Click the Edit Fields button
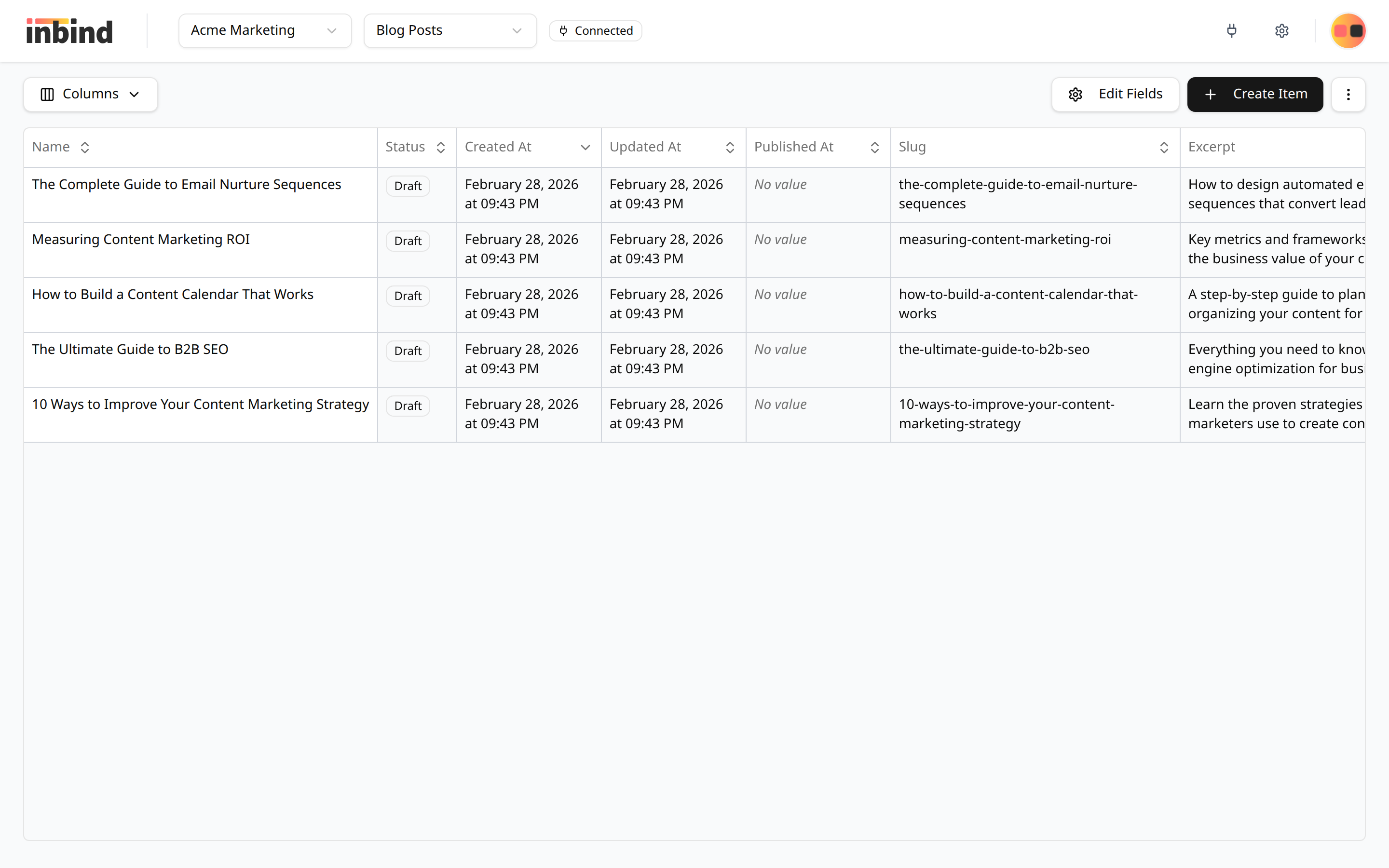This screenshot has height=868, width=1389. pos(1116,94)
